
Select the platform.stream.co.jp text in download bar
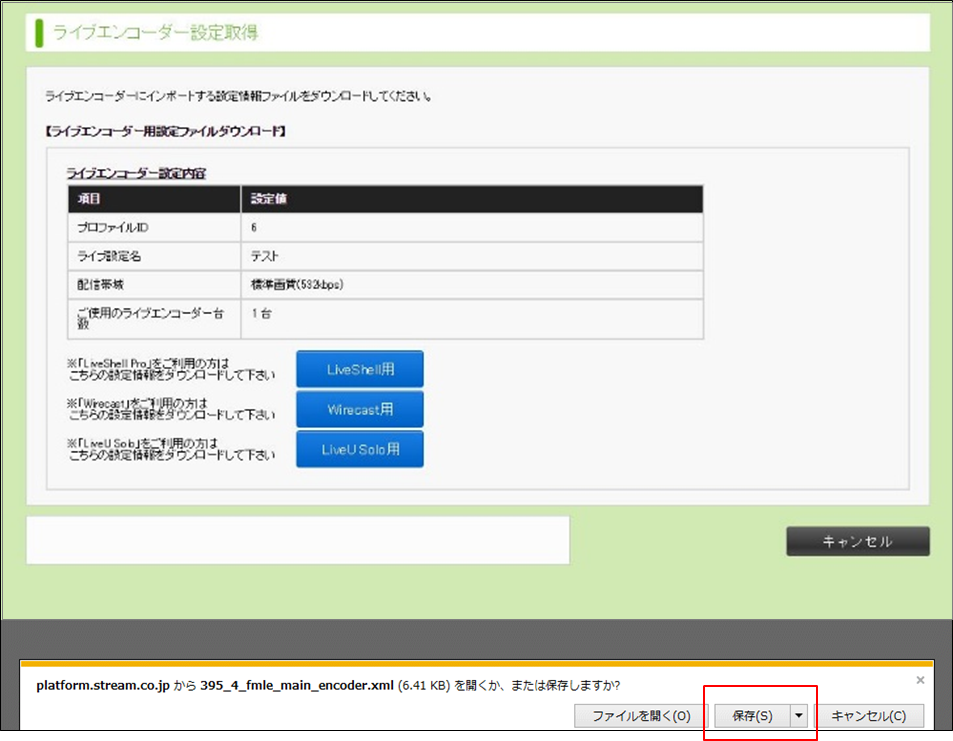[103, 685]
